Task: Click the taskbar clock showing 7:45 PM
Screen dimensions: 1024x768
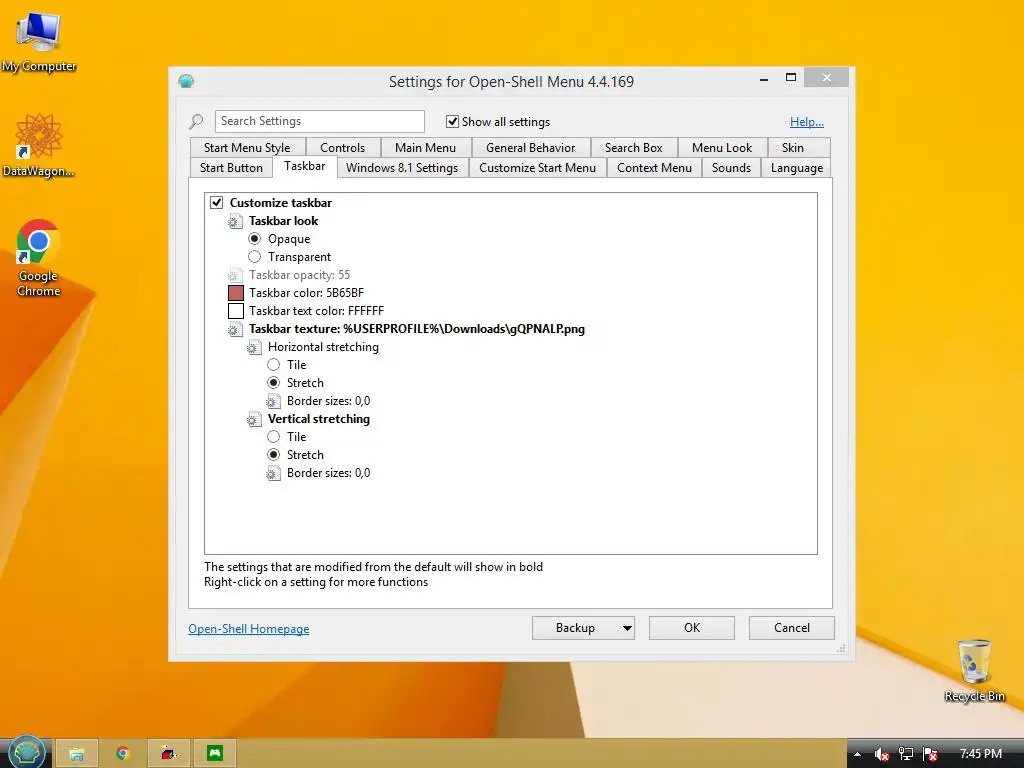Action: click(980, 754)
